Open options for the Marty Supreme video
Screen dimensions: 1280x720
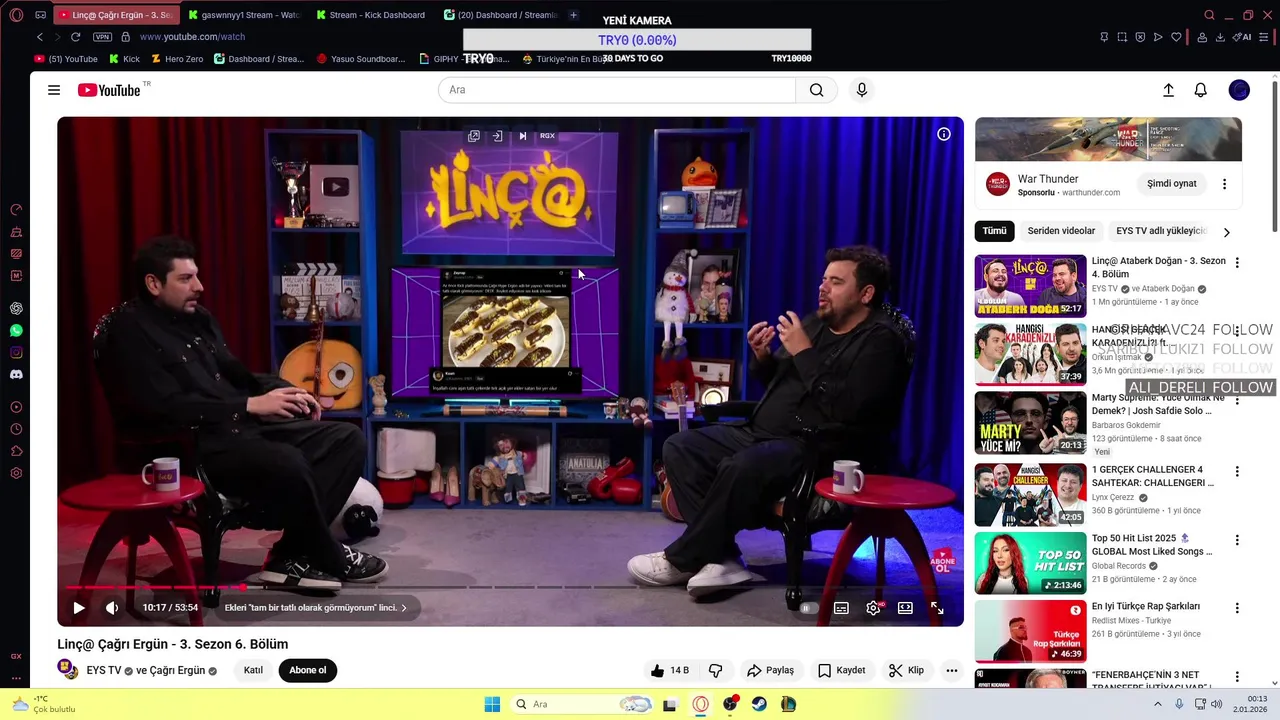point(1237,400)
